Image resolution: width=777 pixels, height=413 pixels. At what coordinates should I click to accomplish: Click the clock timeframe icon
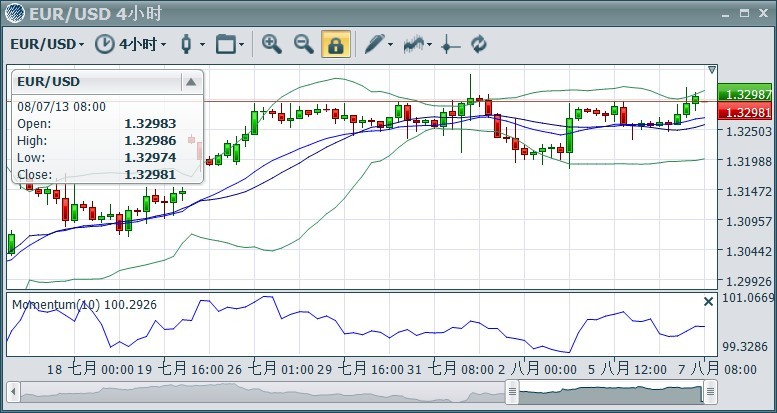click(105, 44)
